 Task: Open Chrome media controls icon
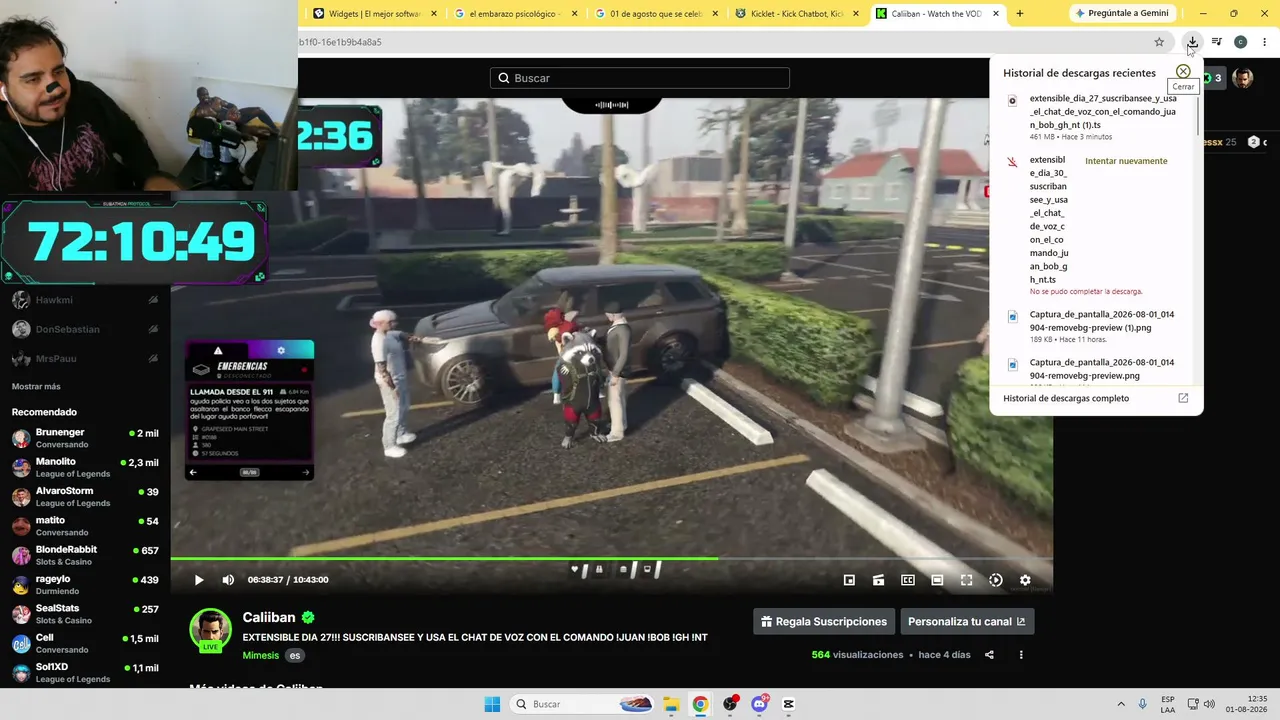coord(1216,42)
